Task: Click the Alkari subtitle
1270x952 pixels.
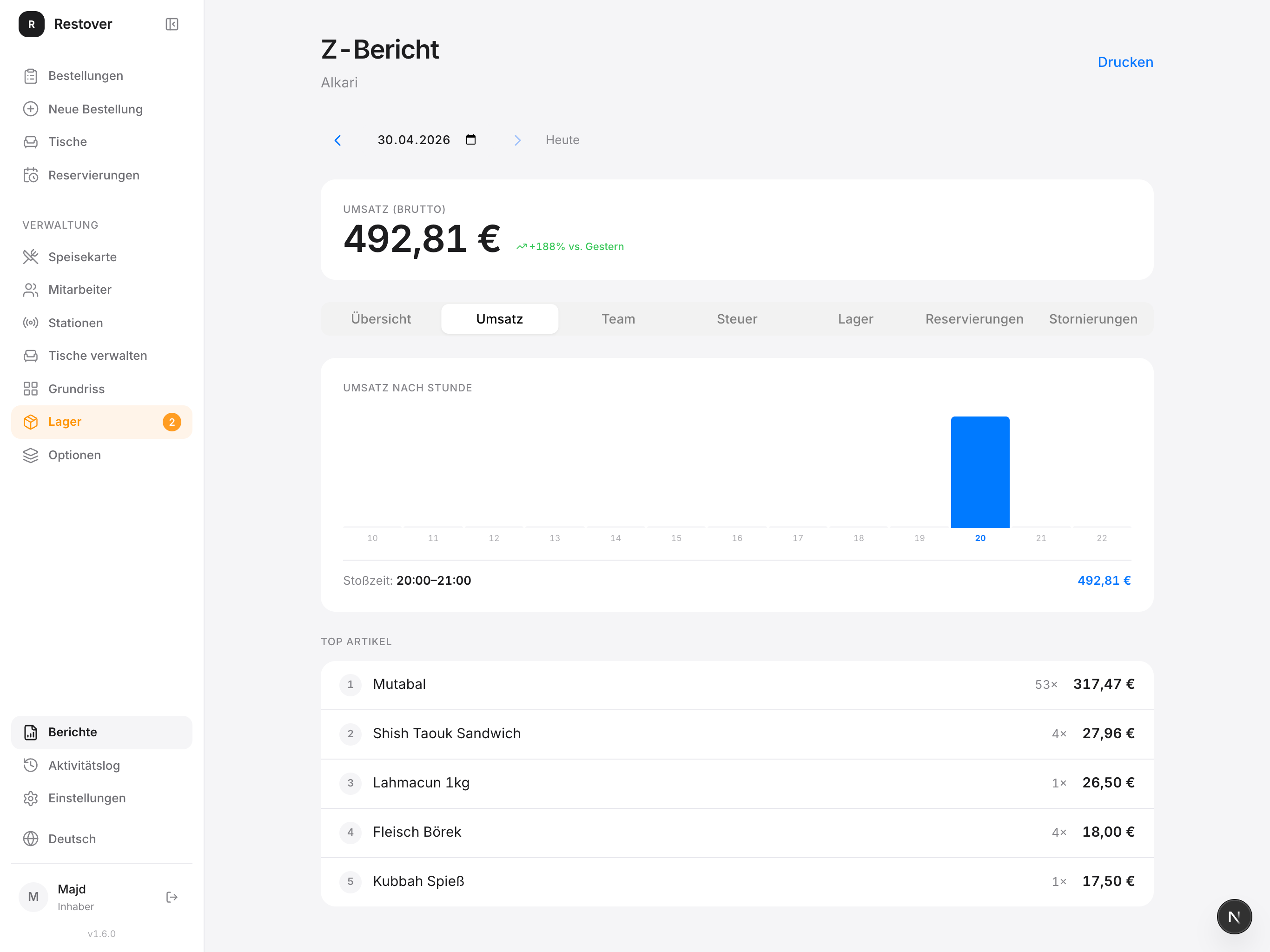Action: pos(339,83)
